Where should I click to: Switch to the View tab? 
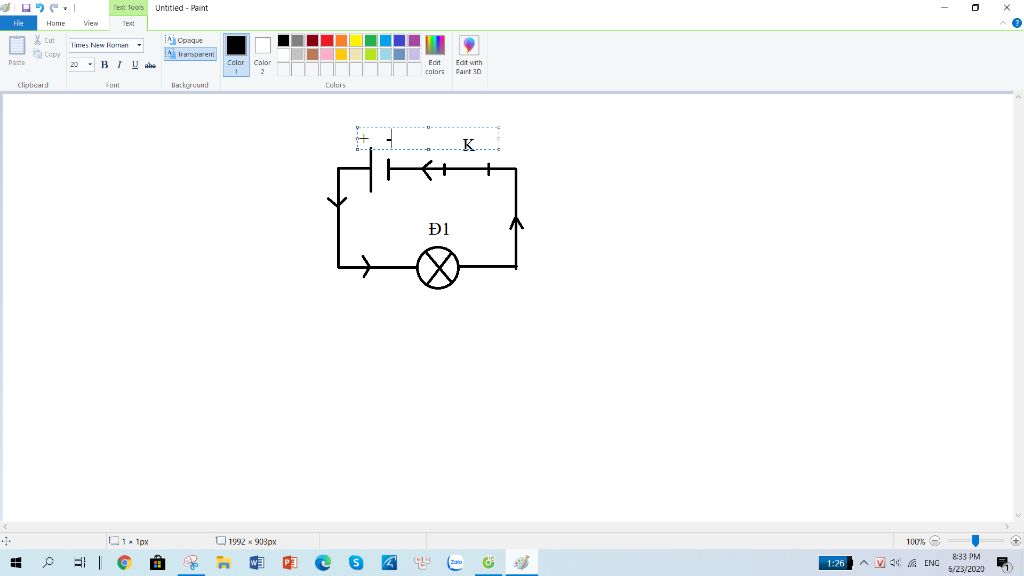point(91,24)
